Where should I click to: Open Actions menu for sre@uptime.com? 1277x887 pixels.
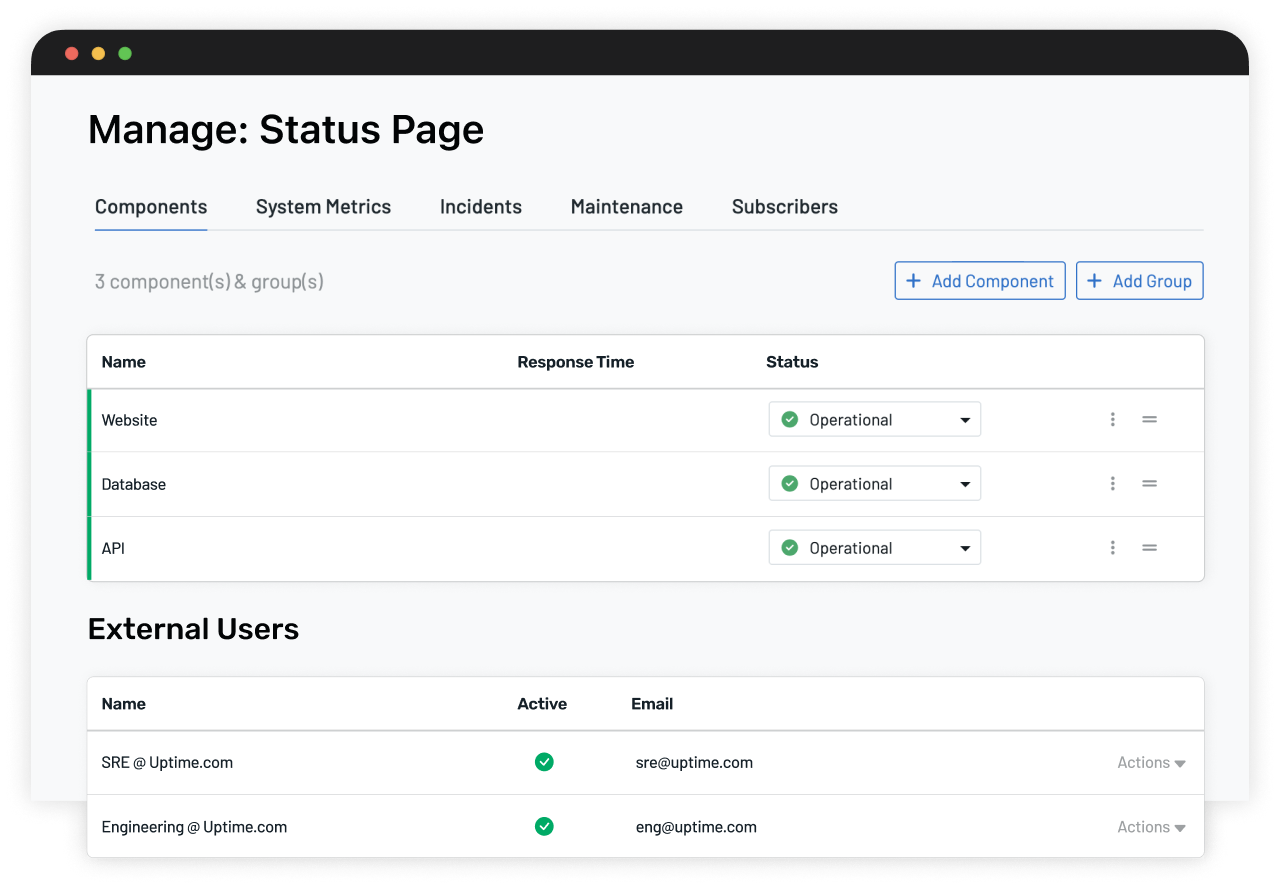(x=1151, y=763)
